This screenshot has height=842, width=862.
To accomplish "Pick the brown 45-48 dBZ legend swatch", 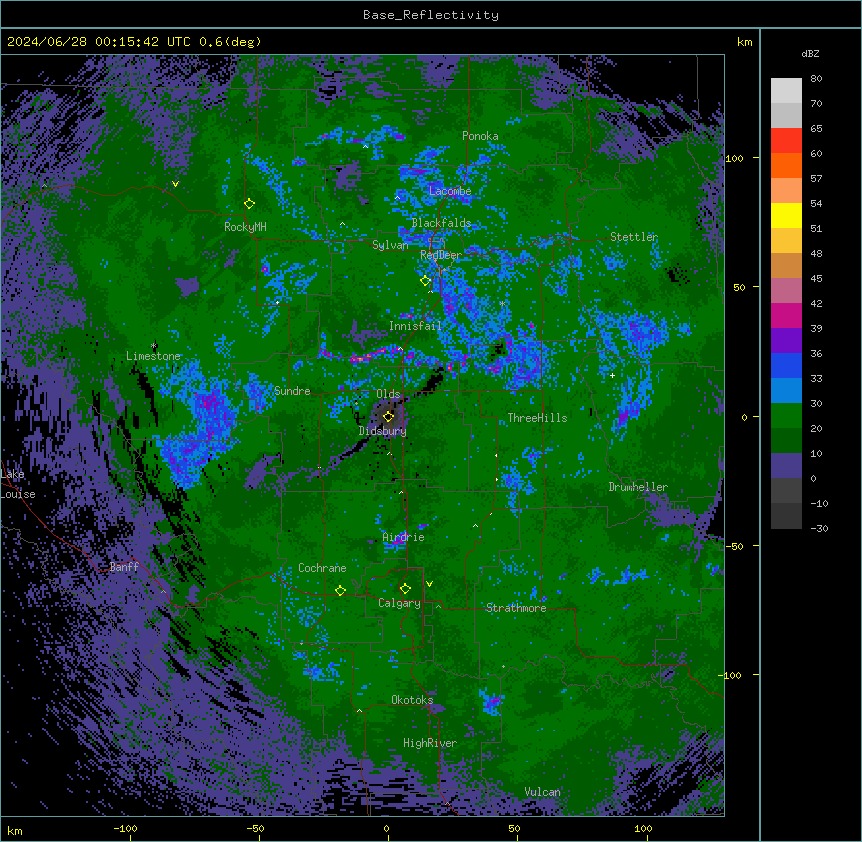I will (x=786, y=265).
